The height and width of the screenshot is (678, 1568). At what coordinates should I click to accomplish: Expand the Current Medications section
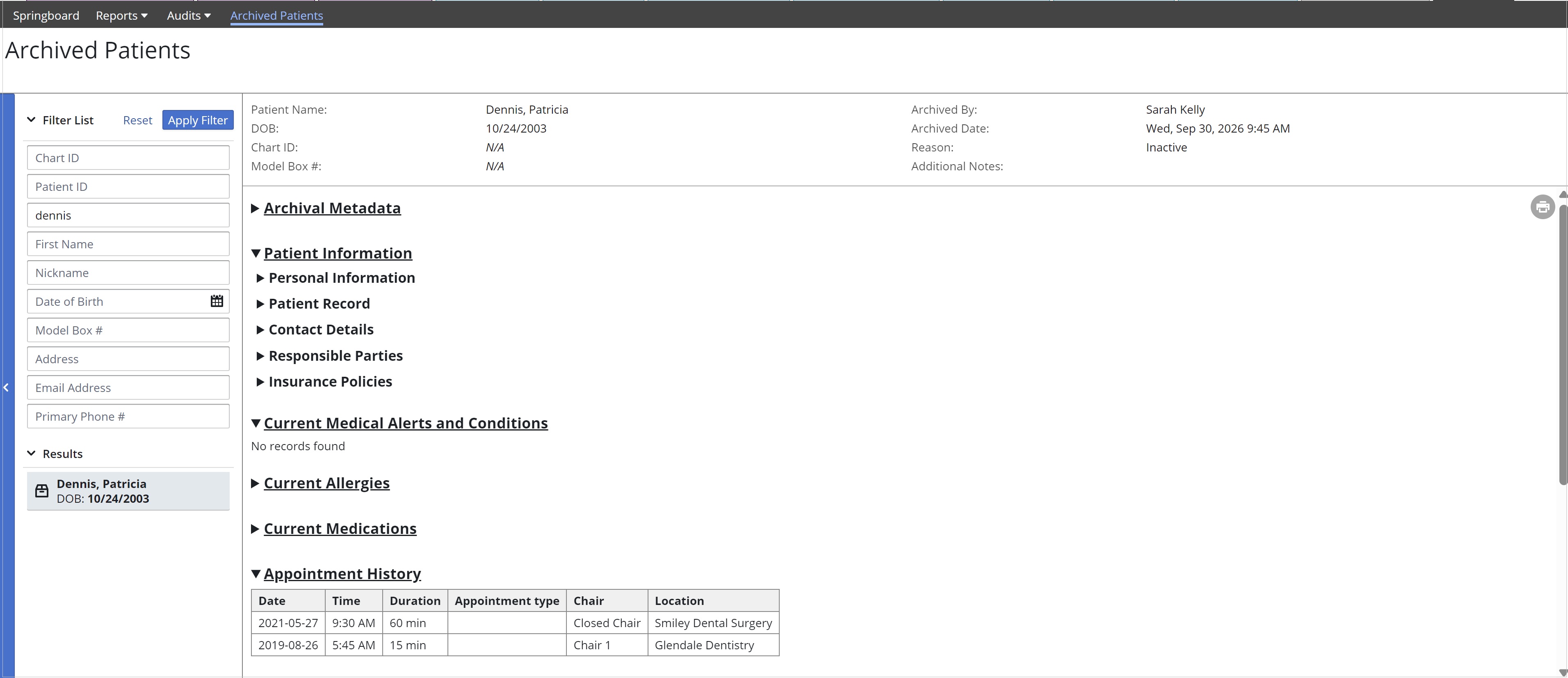click(x=333, y=529)
